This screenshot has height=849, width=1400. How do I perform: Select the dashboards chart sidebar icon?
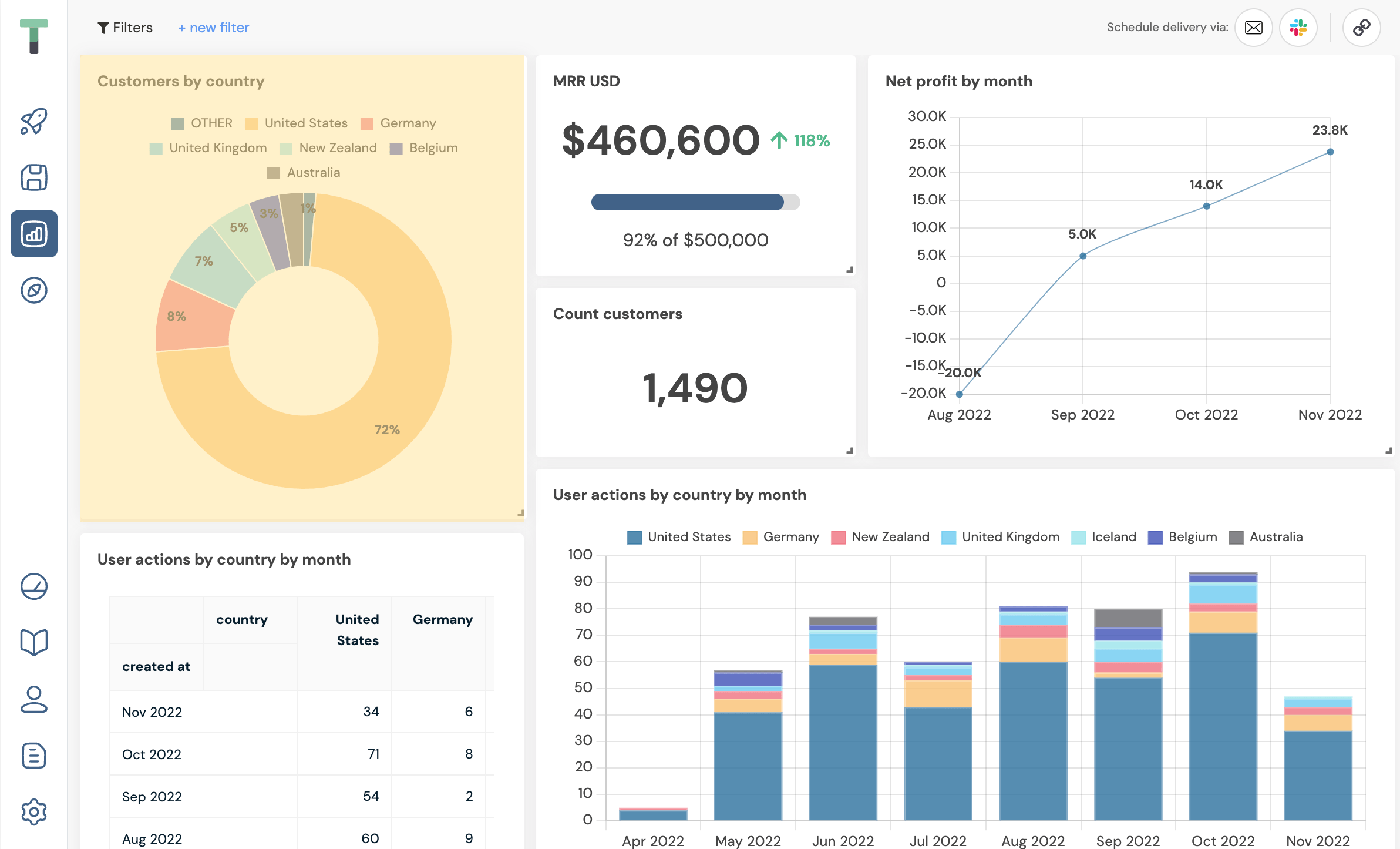point(34,234)
